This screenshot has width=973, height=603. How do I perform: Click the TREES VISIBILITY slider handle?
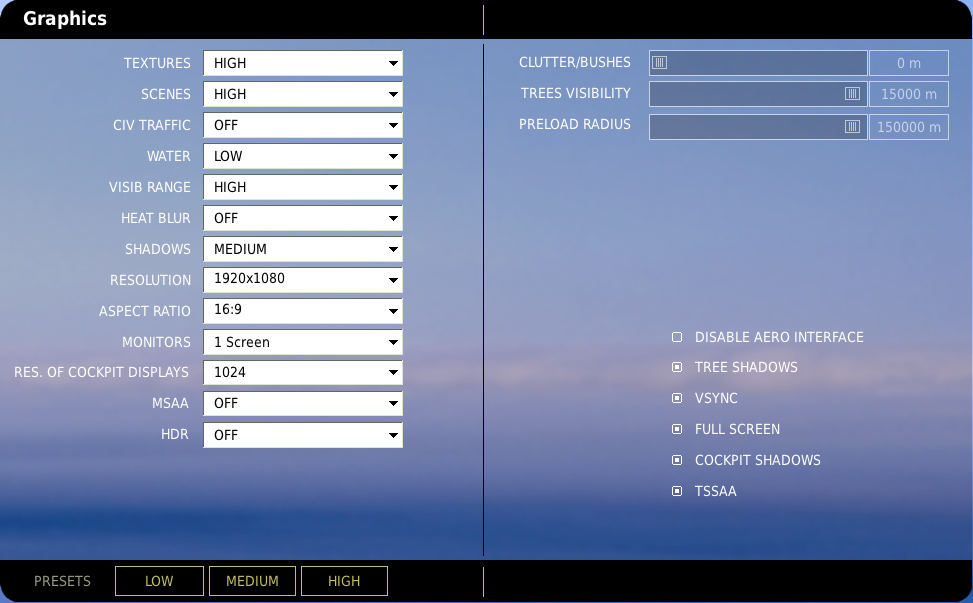coord(853,94)
